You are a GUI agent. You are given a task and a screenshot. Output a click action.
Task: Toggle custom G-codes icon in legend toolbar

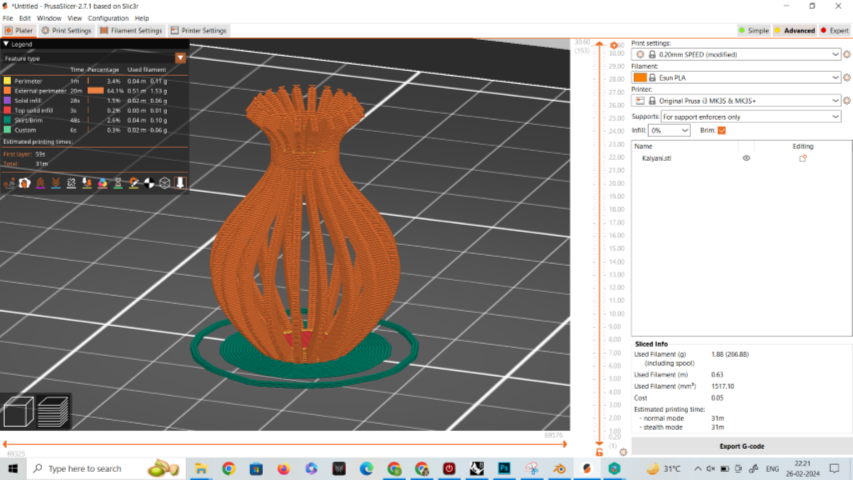pos(133,183)
